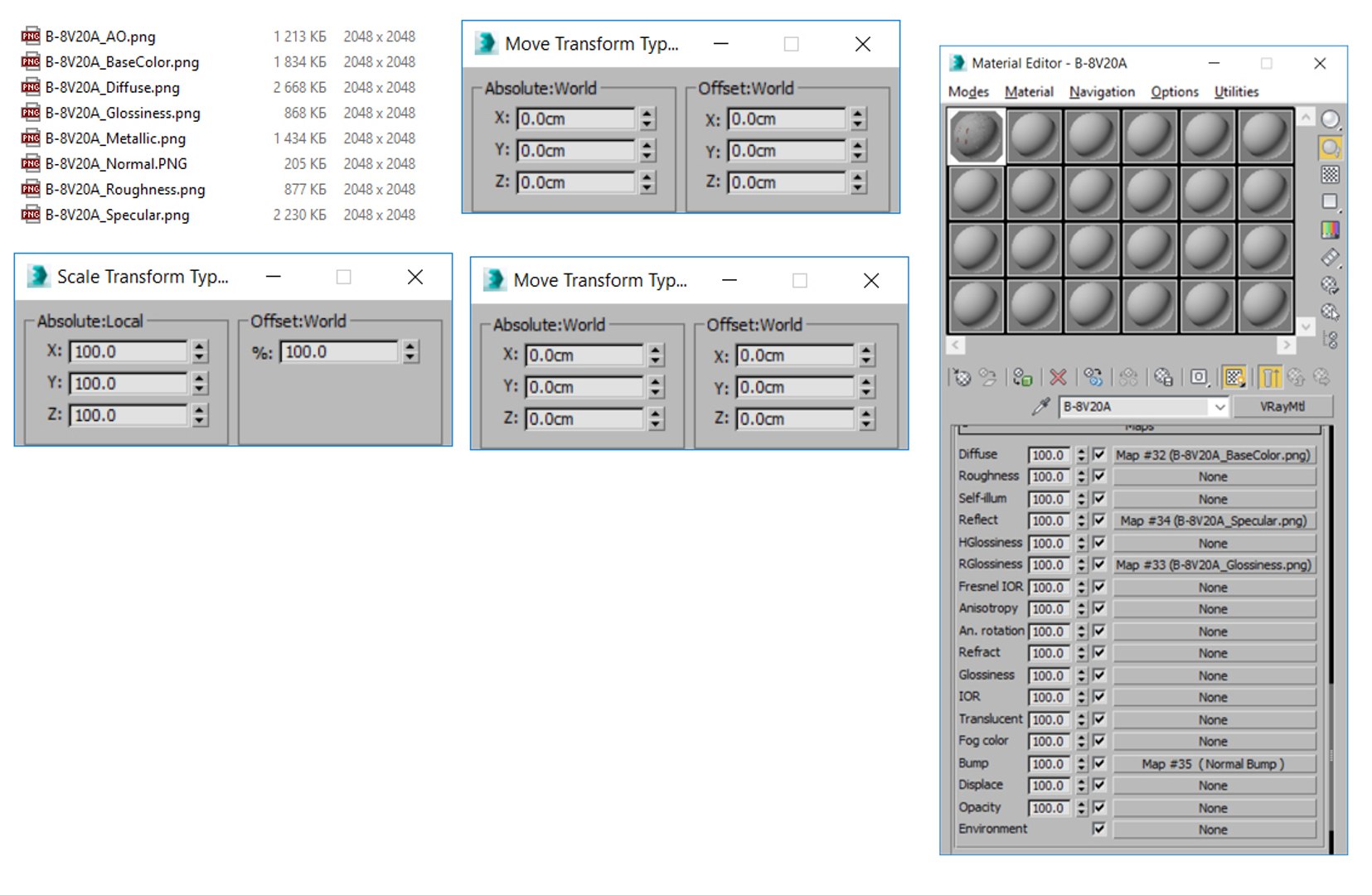Screen dimensions: 1372x895
Task: Open the Navigation menu in Material Editor
Action: (x=1102, y=92)
